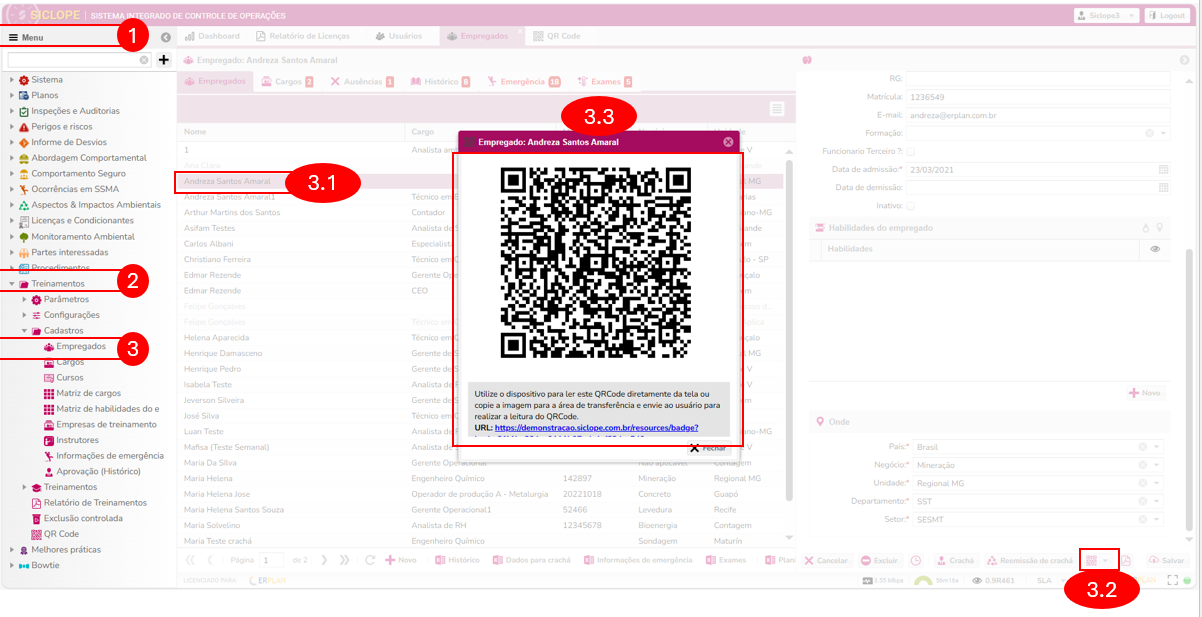Open Data de admissão calendar picker

click(1164, 169)
